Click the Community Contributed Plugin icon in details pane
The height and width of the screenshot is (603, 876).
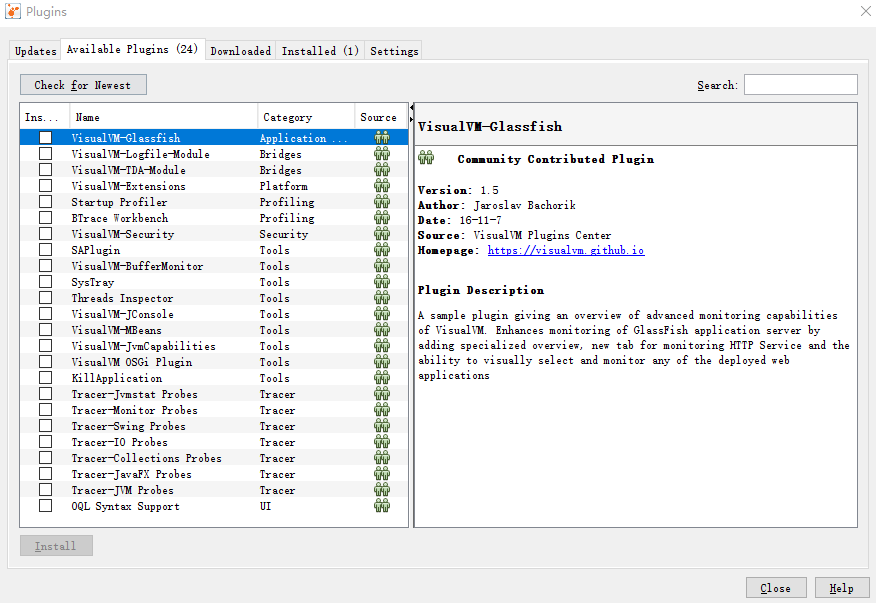(x=426, y=158)
